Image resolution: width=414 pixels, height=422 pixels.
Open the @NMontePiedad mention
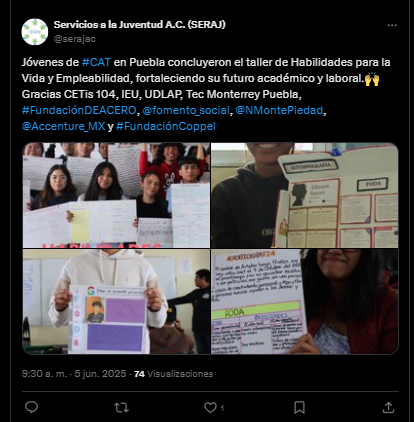point(279,110)
